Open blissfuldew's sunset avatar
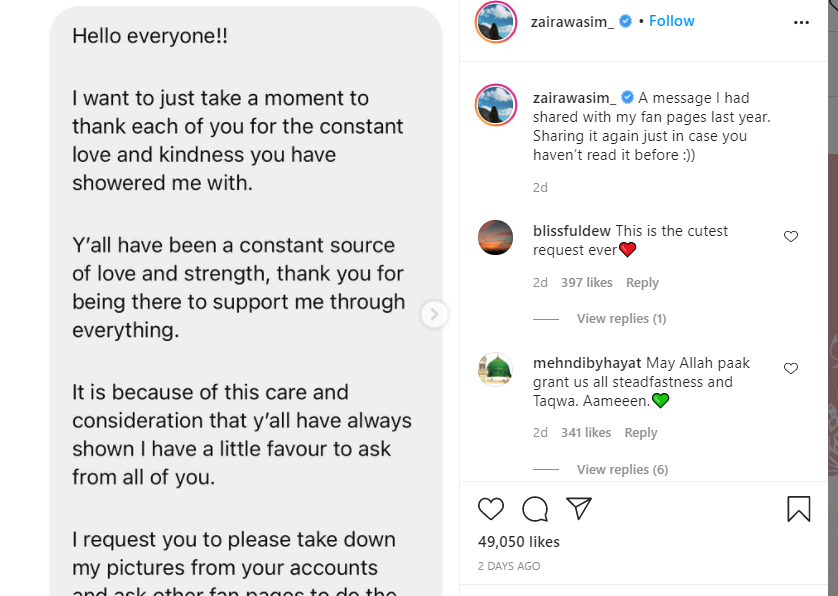838x596 pixels. (496, 238)
